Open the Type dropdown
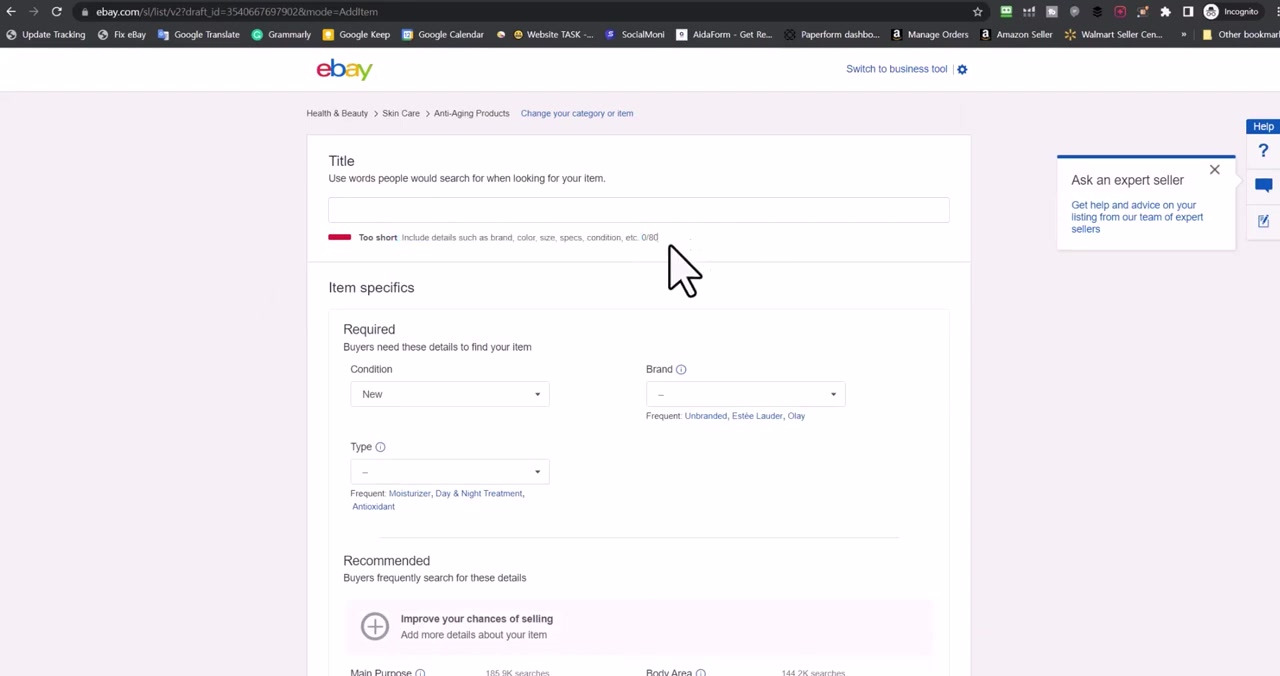The width and height of the screenshot is (1280, 676). click(450, 472)
